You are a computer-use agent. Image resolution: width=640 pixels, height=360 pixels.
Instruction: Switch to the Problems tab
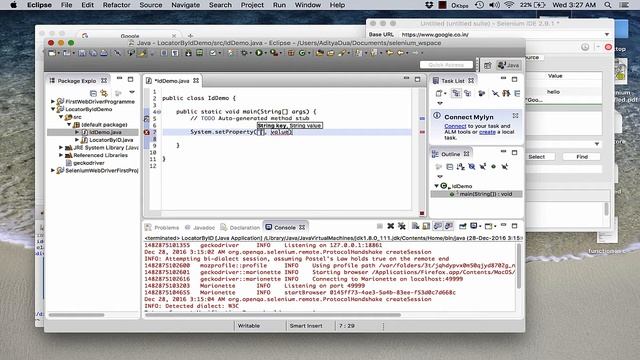(162, 227)
